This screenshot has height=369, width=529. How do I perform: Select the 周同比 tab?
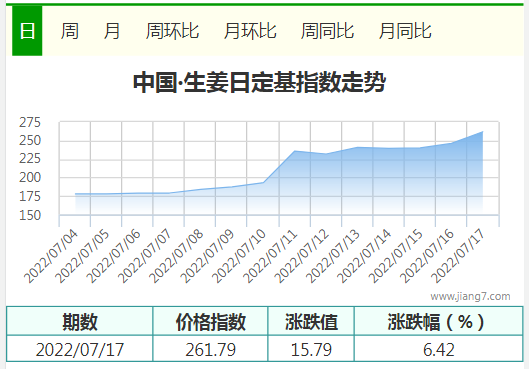click(x=327, y=31)
